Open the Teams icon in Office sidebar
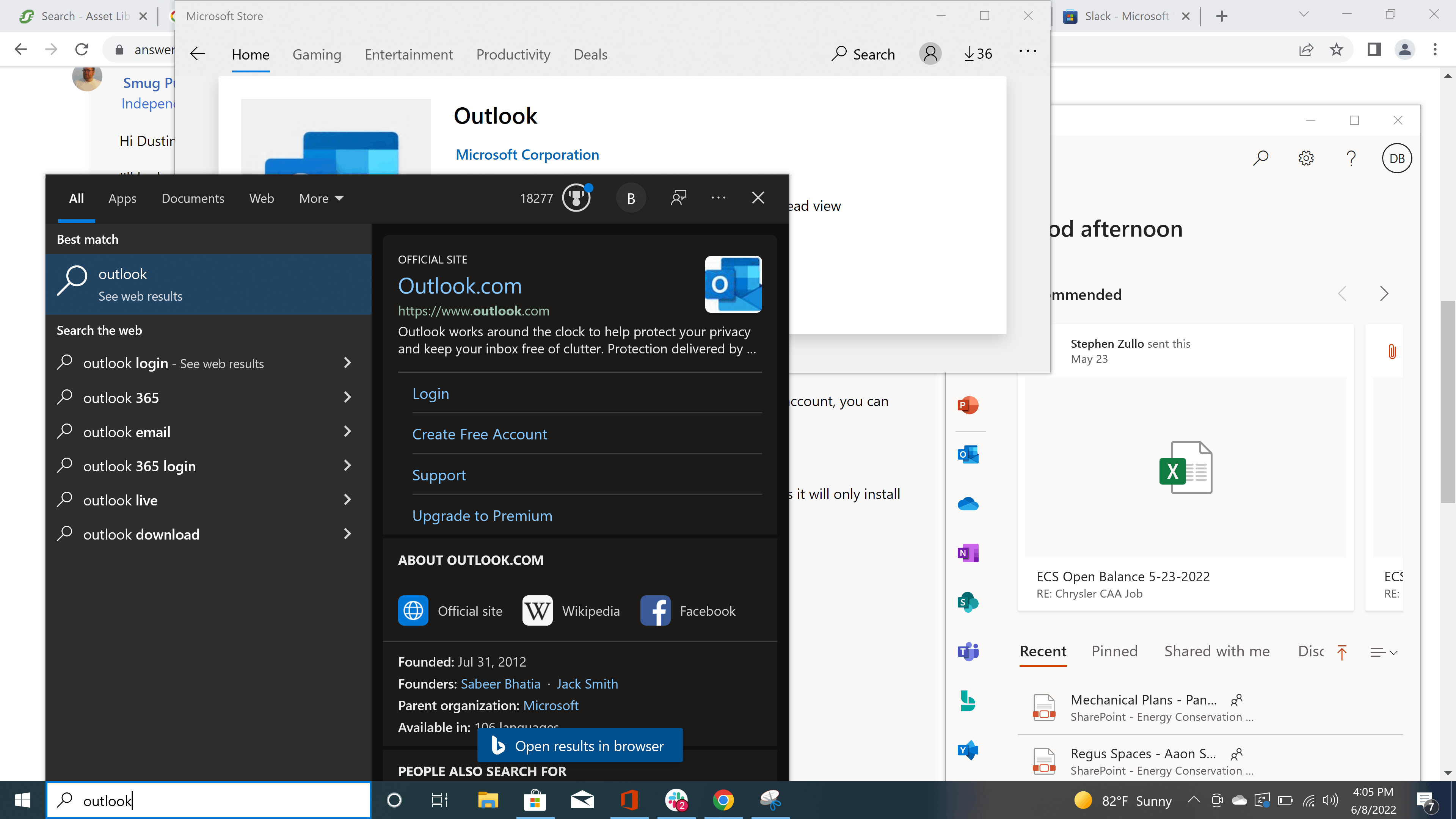The height and width of the screenshot is (819, 1456). (968, 652)
